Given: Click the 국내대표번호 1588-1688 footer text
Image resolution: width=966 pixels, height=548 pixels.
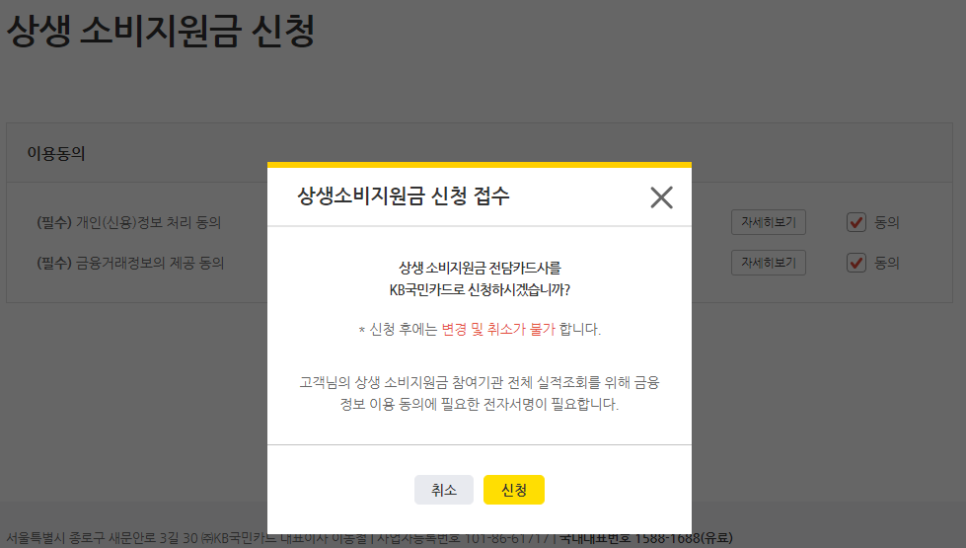Looking at the screenshot, I should pos(646,538).
